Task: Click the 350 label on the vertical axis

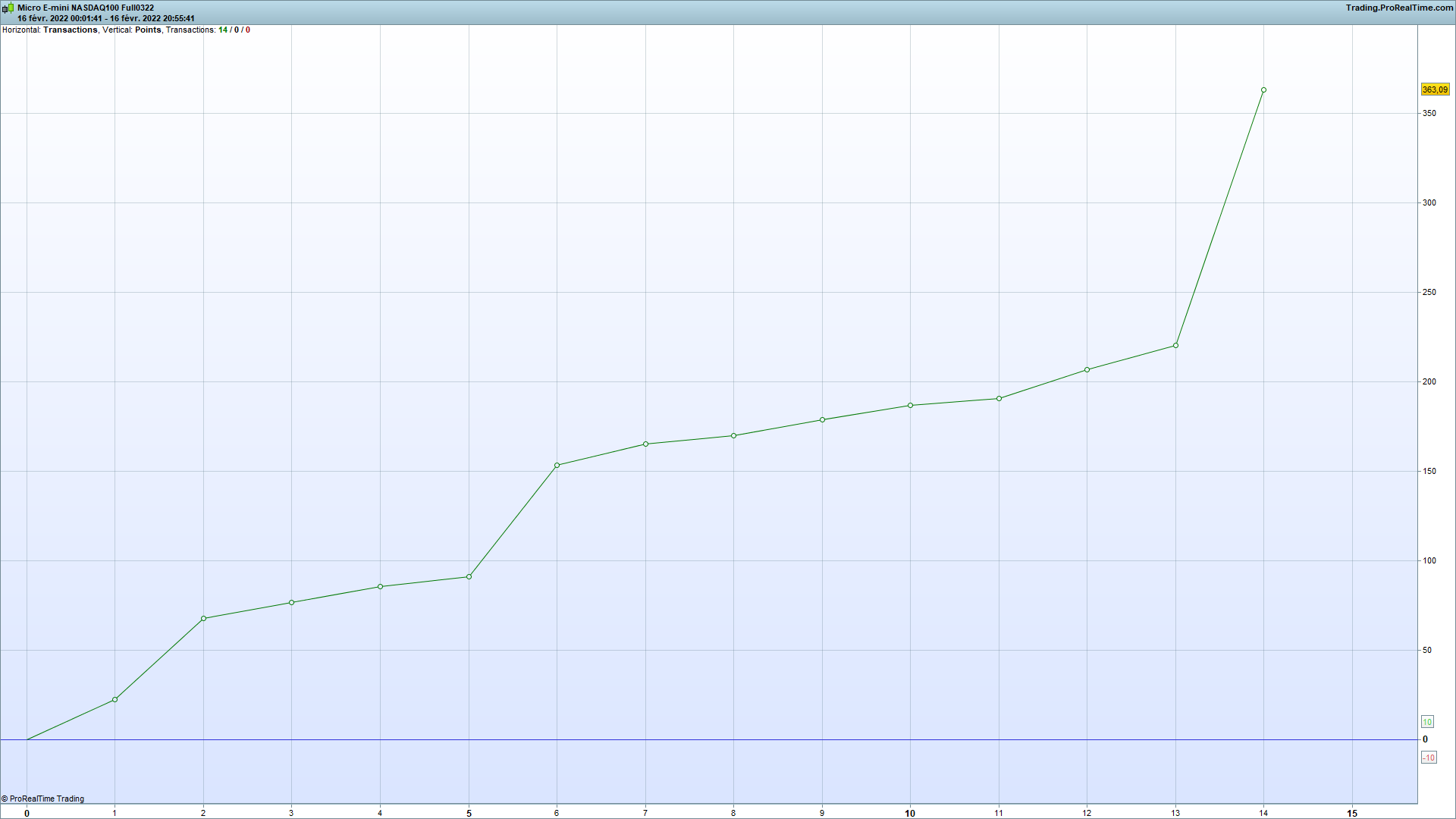Action: coord(1429,113)
